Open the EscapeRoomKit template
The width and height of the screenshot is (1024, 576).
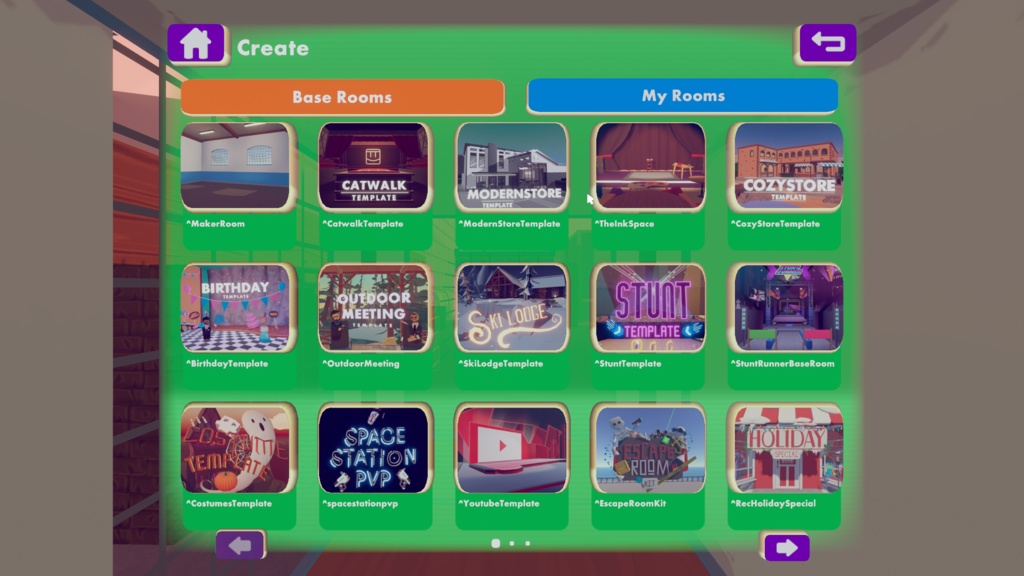tap(648, 448)
